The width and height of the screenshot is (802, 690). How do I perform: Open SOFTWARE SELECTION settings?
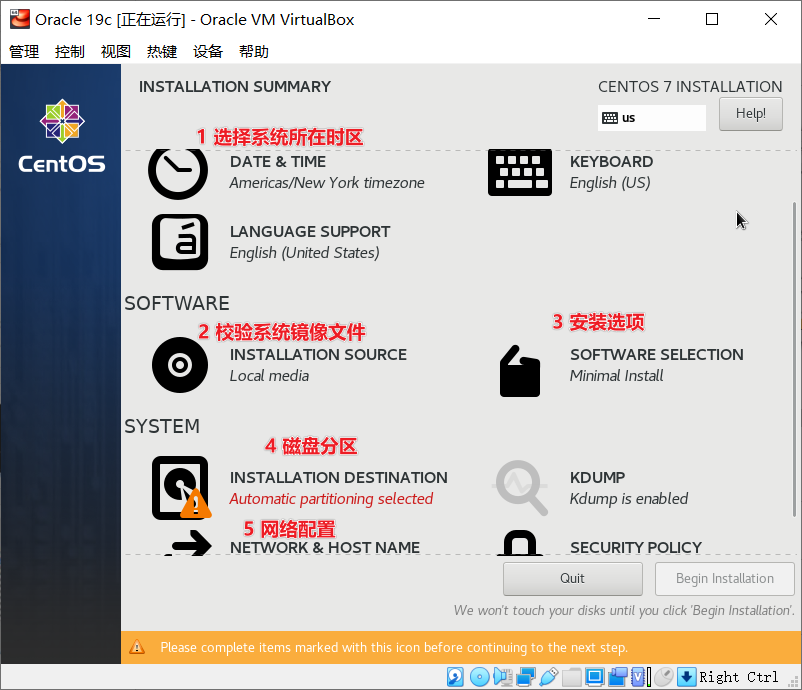(x=657, y=354)
